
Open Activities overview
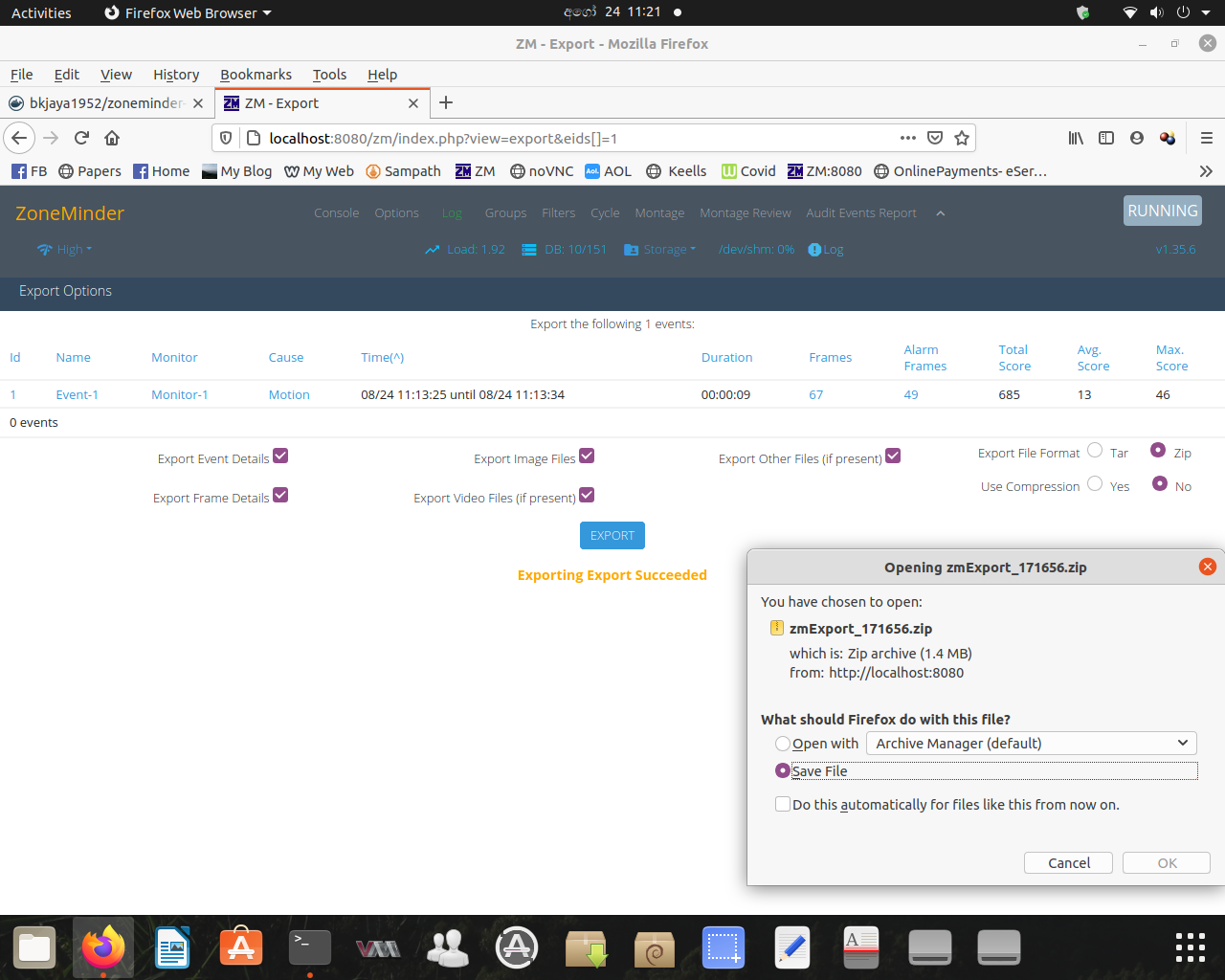tap(41, 12)
